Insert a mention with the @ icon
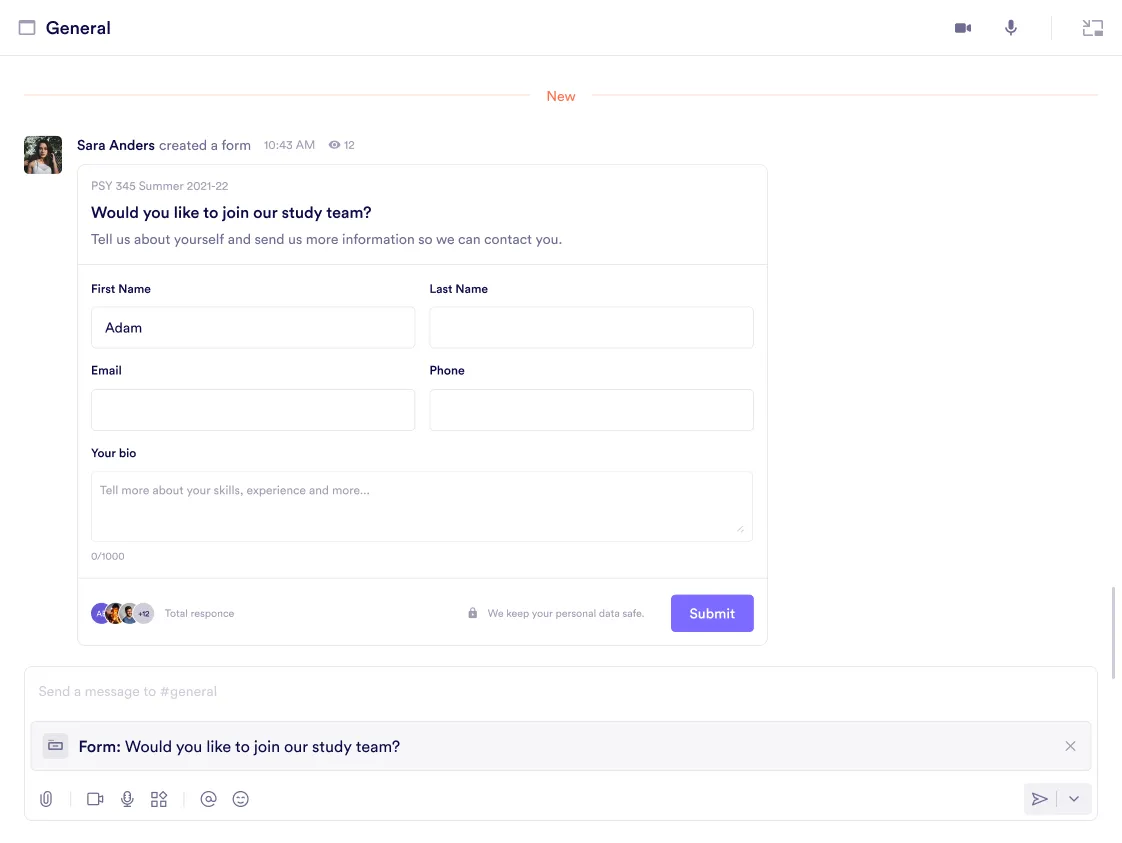This screenshot has height=843, width=1122. pos(208,799)
